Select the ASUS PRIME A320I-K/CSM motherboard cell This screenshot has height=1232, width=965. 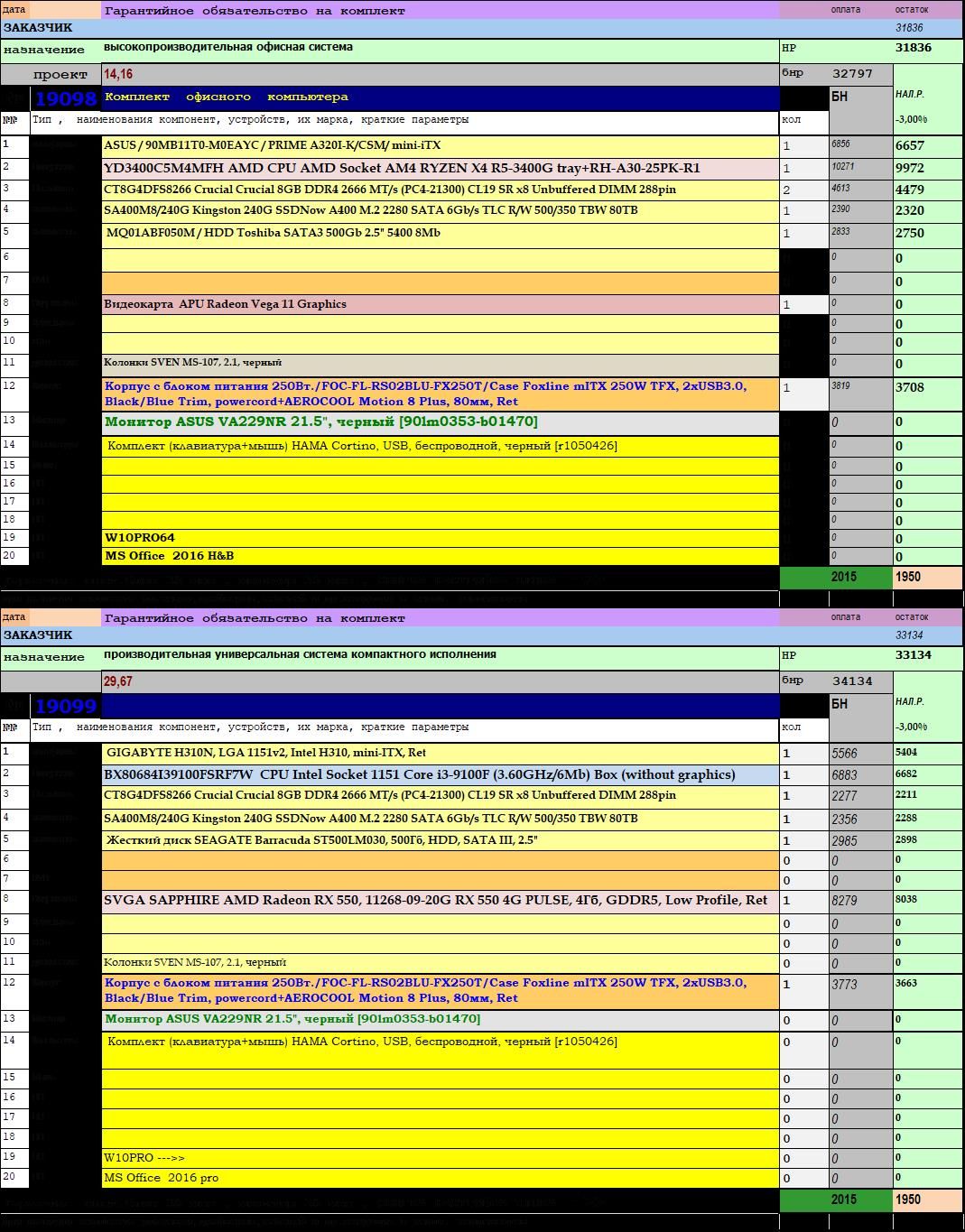(x=441, y=145)
